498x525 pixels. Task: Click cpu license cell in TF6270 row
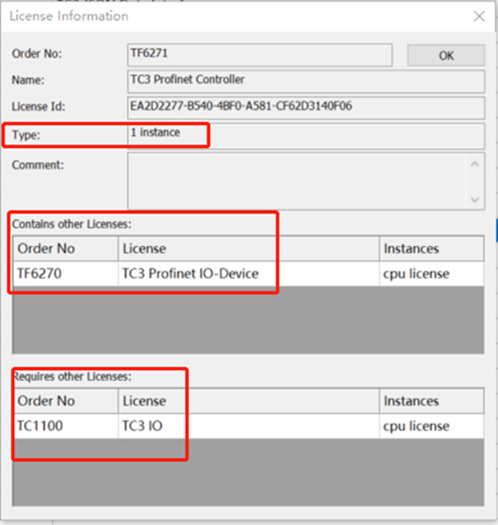click(432, 274)
